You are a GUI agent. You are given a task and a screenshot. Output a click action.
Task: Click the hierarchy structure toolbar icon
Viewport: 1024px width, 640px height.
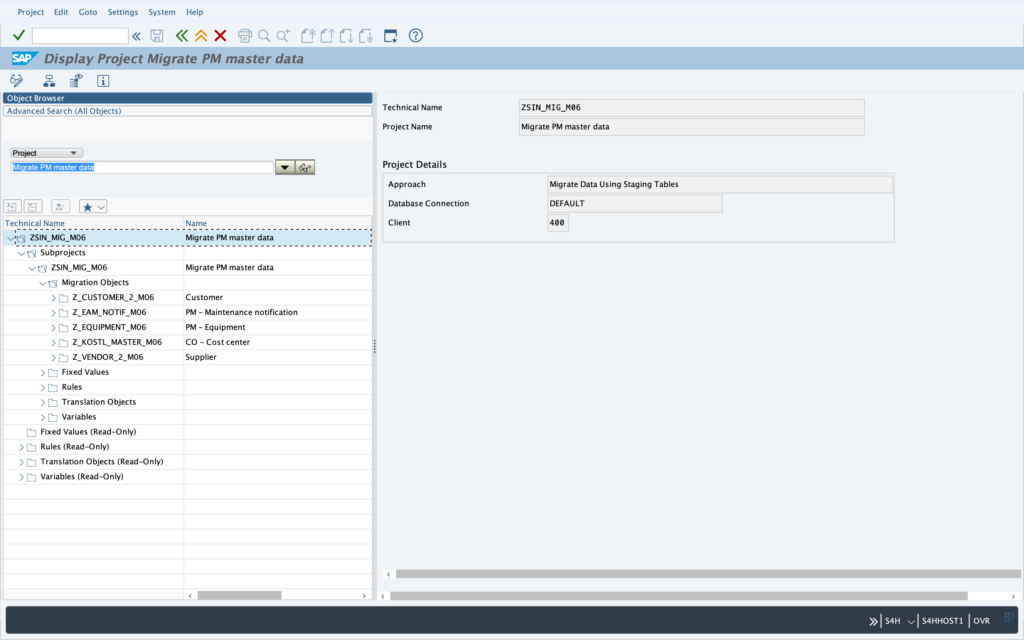click(49, 81)
